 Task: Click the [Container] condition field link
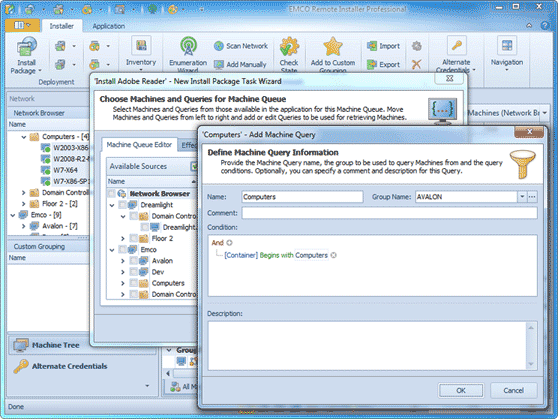click(x=241, y=255)
